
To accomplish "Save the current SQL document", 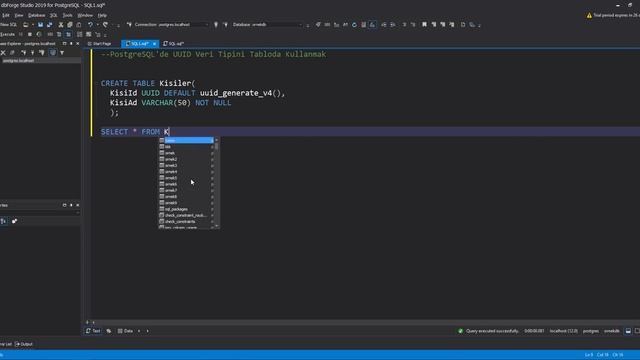I will tap(40, 24).
